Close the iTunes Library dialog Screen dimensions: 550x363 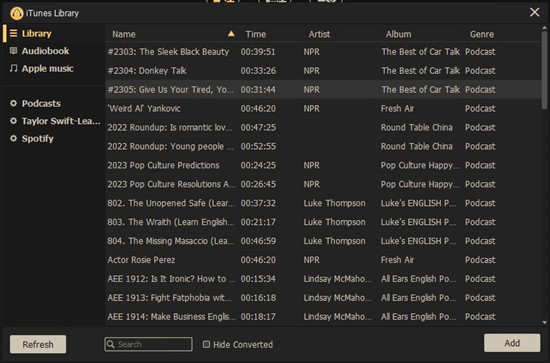point(535,12)
